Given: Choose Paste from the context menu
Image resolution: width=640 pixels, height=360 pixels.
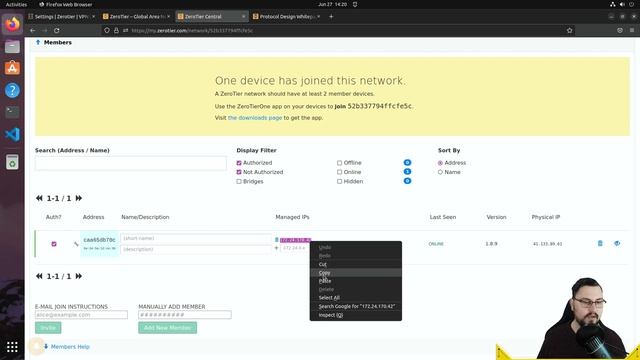Looking at the screenshot, I should [x=356, y=281].
